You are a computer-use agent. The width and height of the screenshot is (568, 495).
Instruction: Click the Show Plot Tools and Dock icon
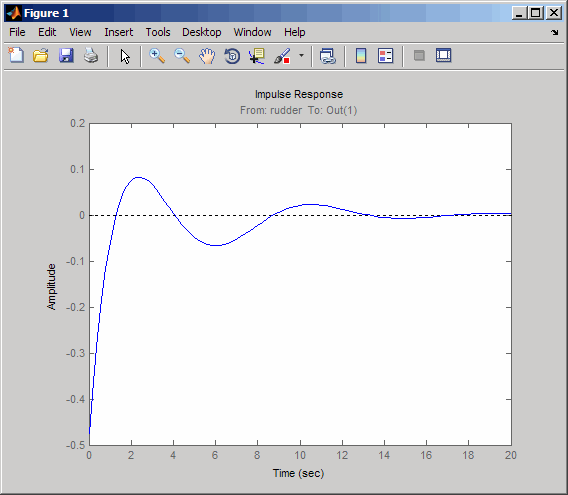(444, 56)
